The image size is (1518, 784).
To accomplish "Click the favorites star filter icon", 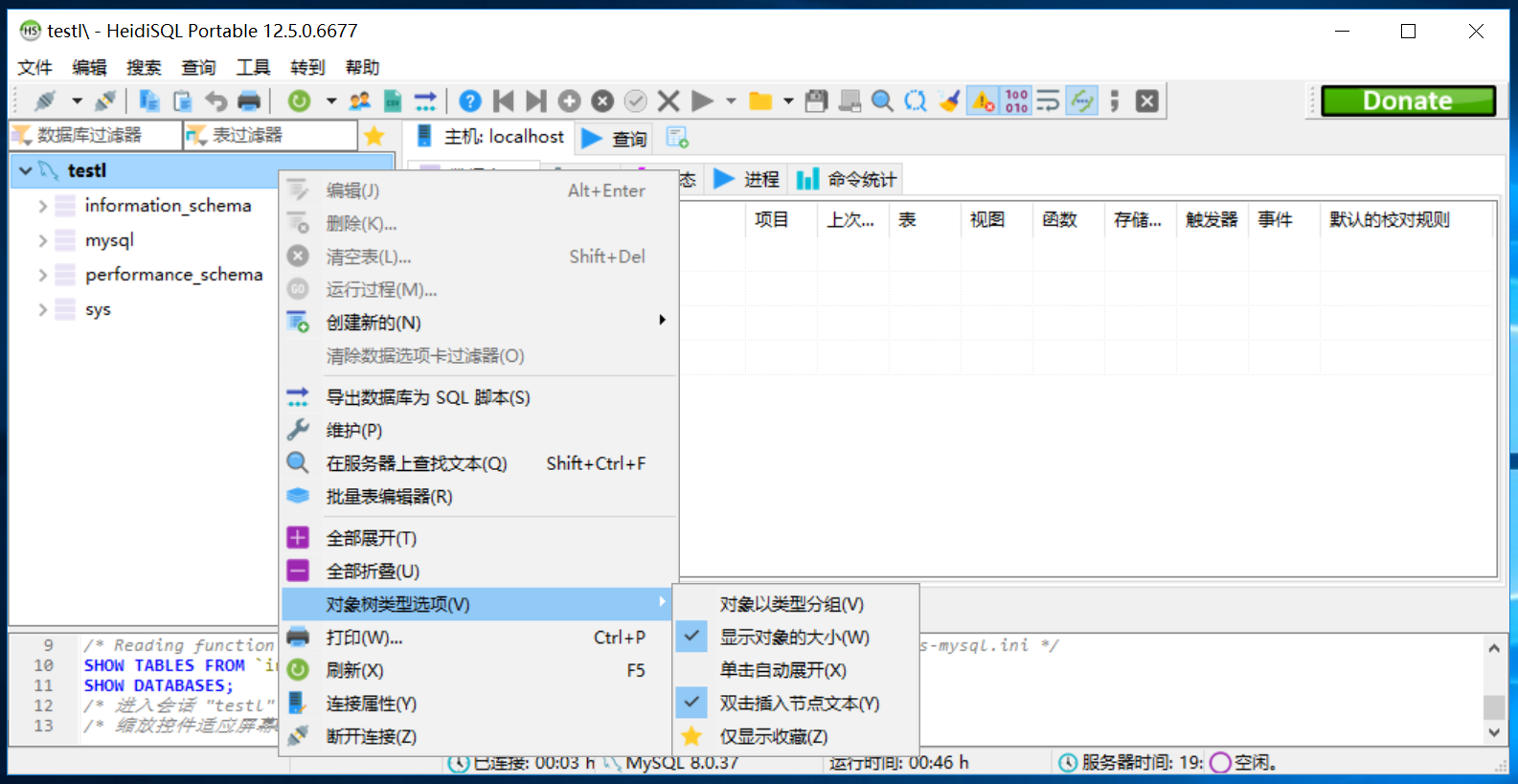I will point(374,136).
